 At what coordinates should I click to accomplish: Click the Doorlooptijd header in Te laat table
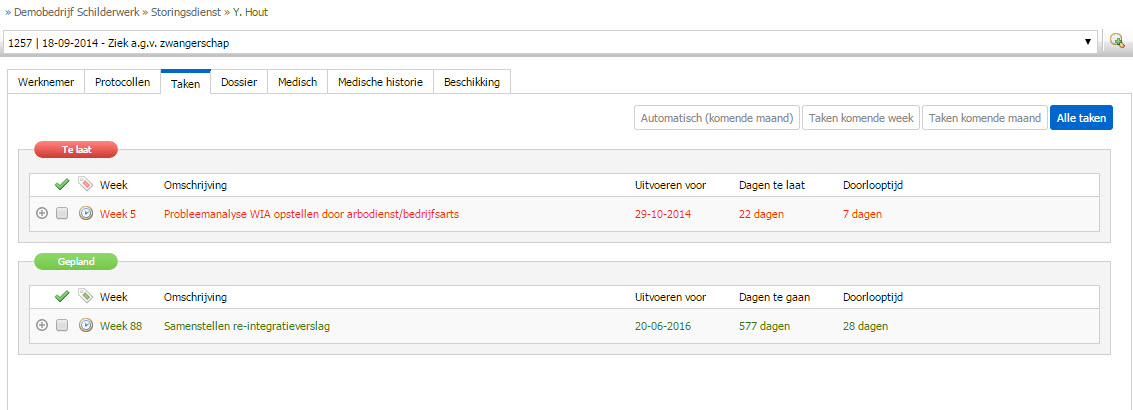click(x=873, y=185)
